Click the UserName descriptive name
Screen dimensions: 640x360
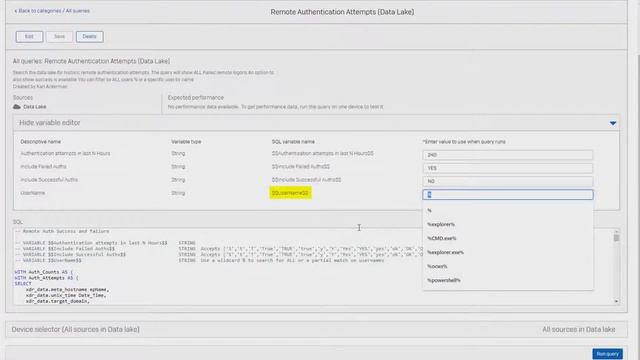(33, 193)
